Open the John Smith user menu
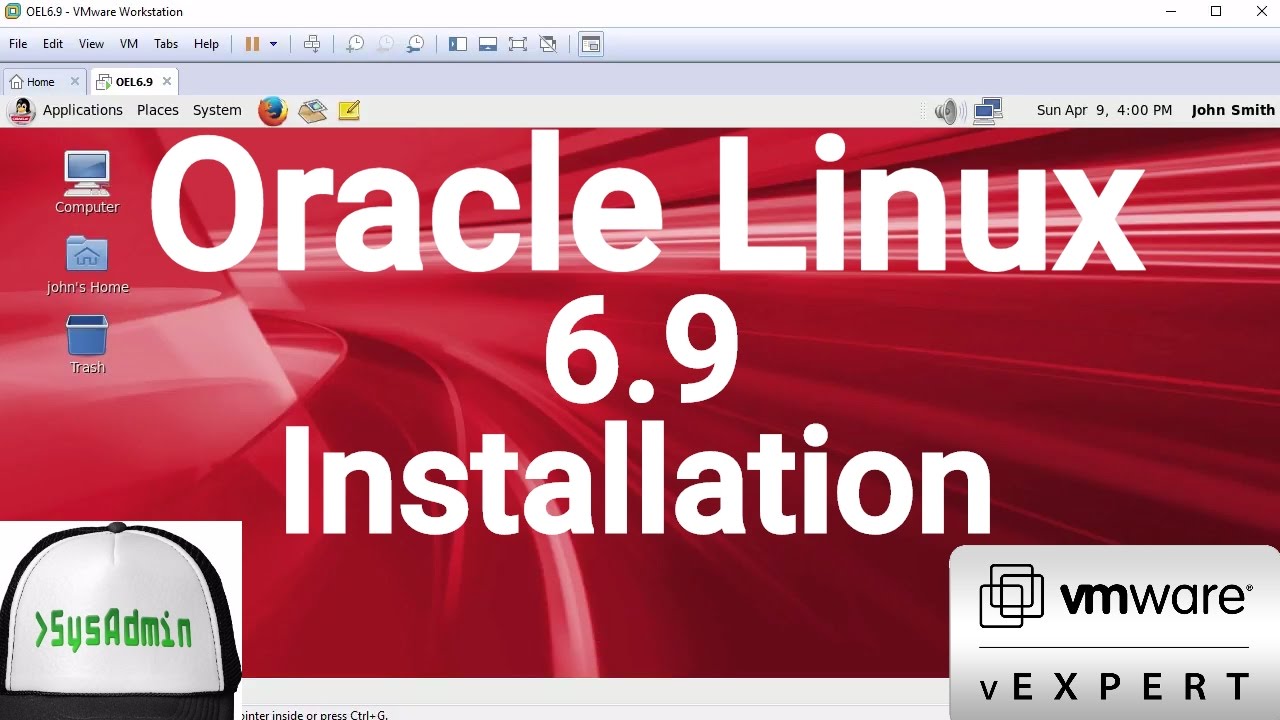The width and height of the screenshot is (1280, 720). (x=1233, y=110)
